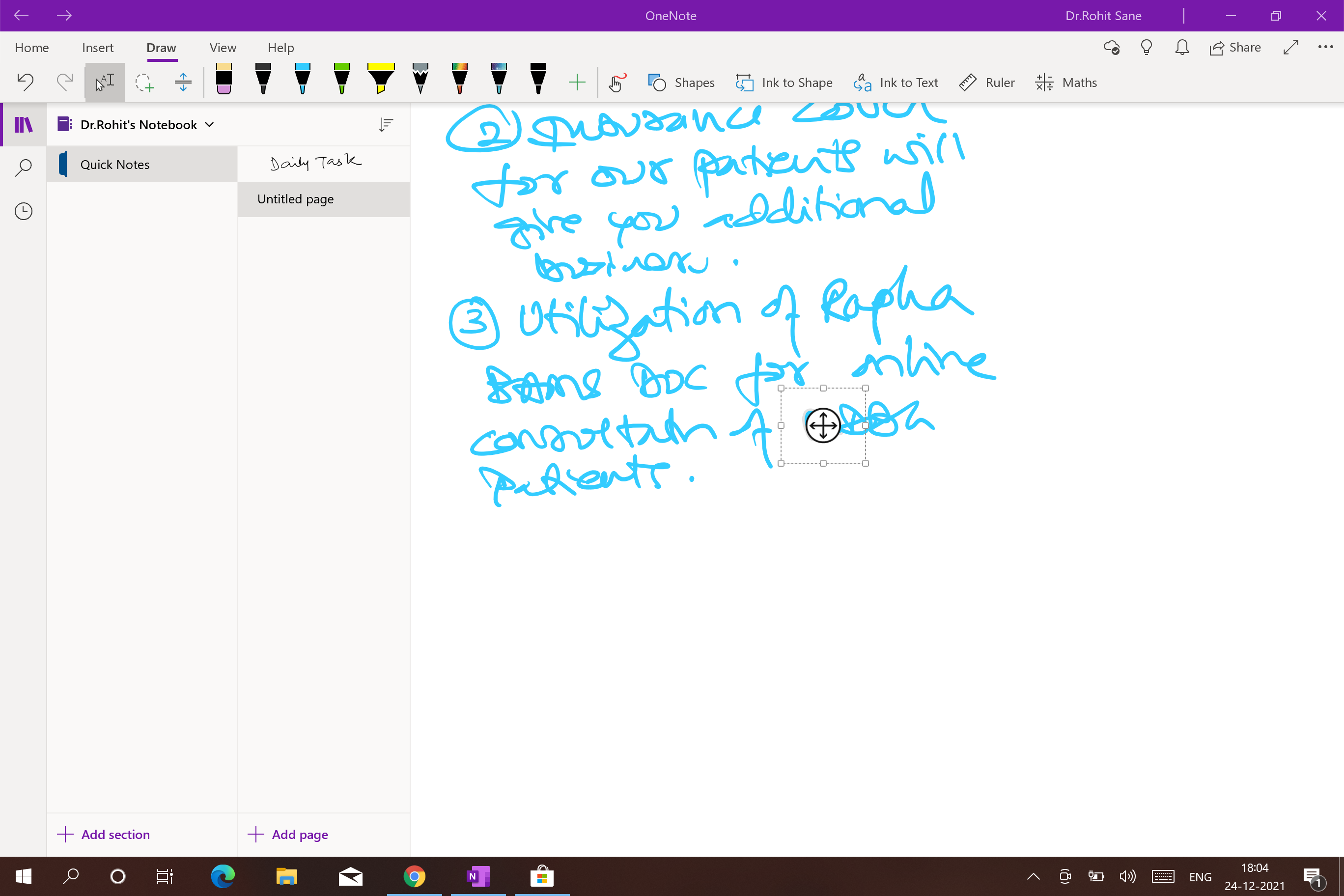Open the View tab
The image size is (1344, 896).
[223, 48]
